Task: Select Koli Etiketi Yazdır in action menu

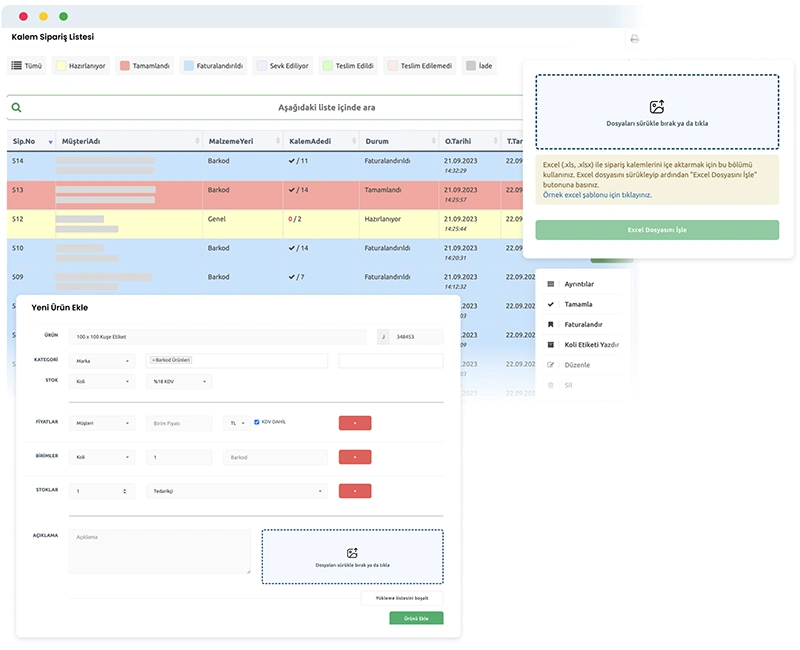Action: click(591, 345)
